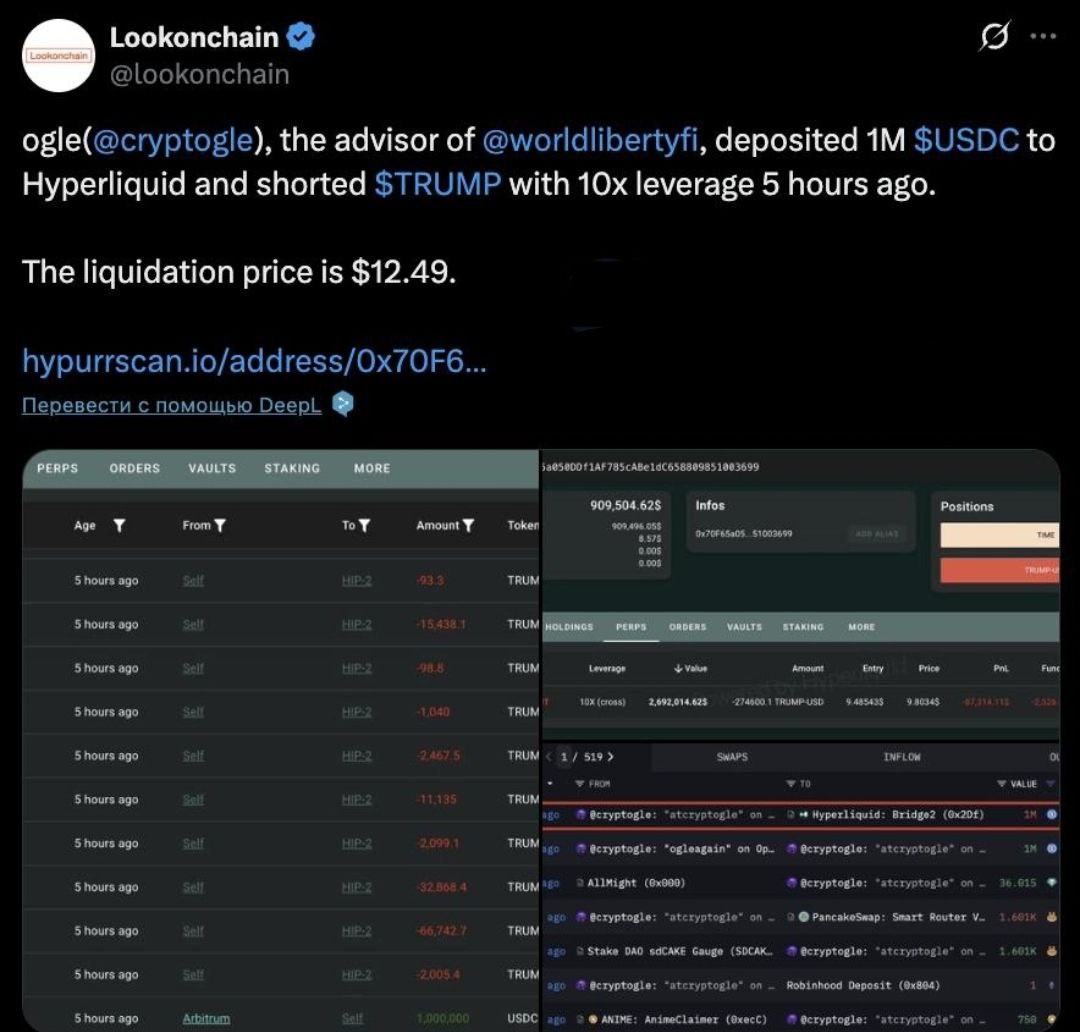
Task: Open the three-dot more options menu
Action: (1043, 37)
